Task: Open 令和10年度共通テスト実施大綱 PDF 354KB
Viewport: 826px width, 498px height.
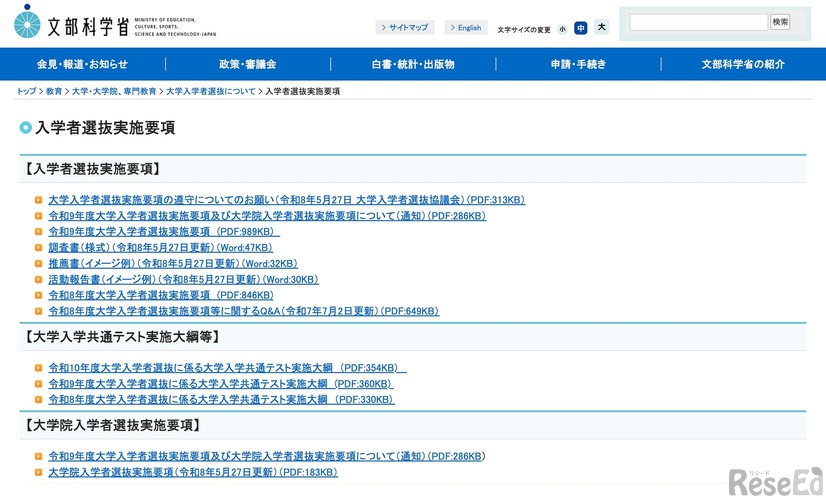Action: (x=227, y=367)
